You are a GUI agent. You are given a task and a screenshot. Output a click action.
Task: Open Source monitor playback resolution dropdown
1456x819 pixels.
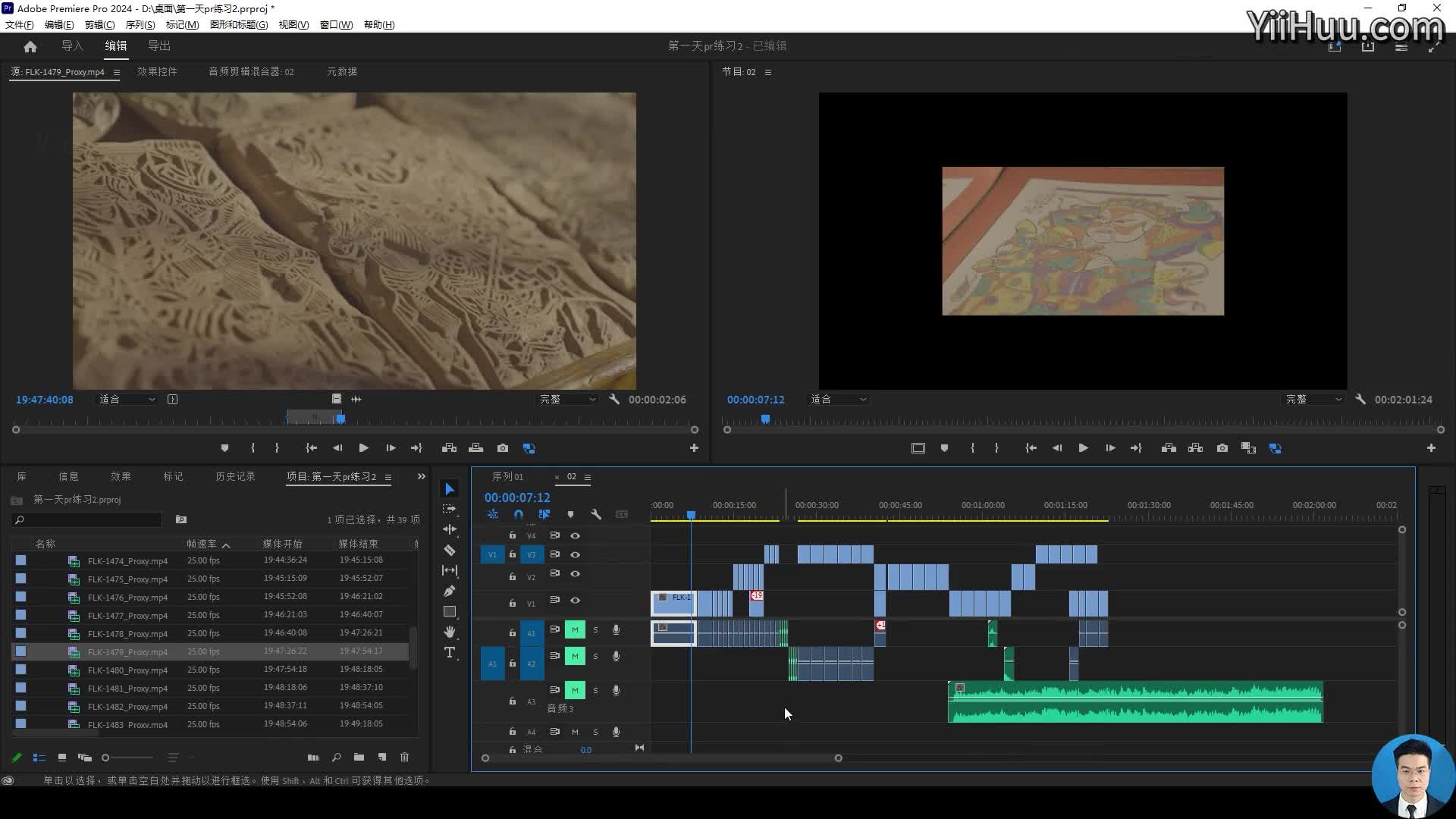567,399
